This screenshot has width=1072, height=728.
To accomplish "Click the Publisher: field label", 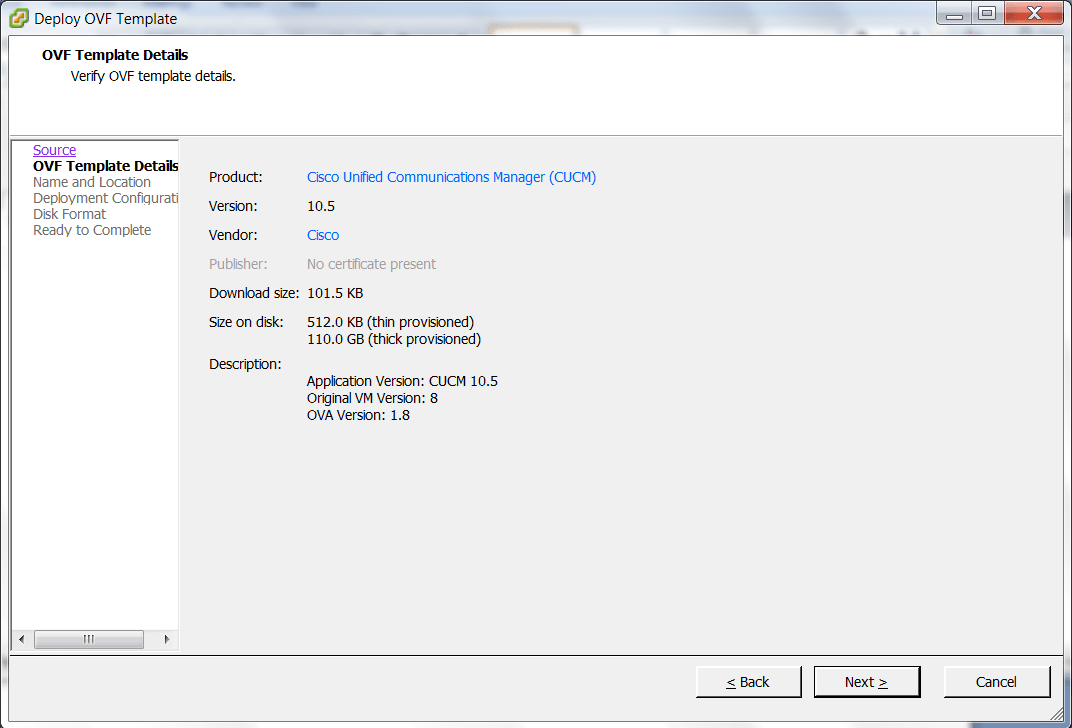I will 238,264.
